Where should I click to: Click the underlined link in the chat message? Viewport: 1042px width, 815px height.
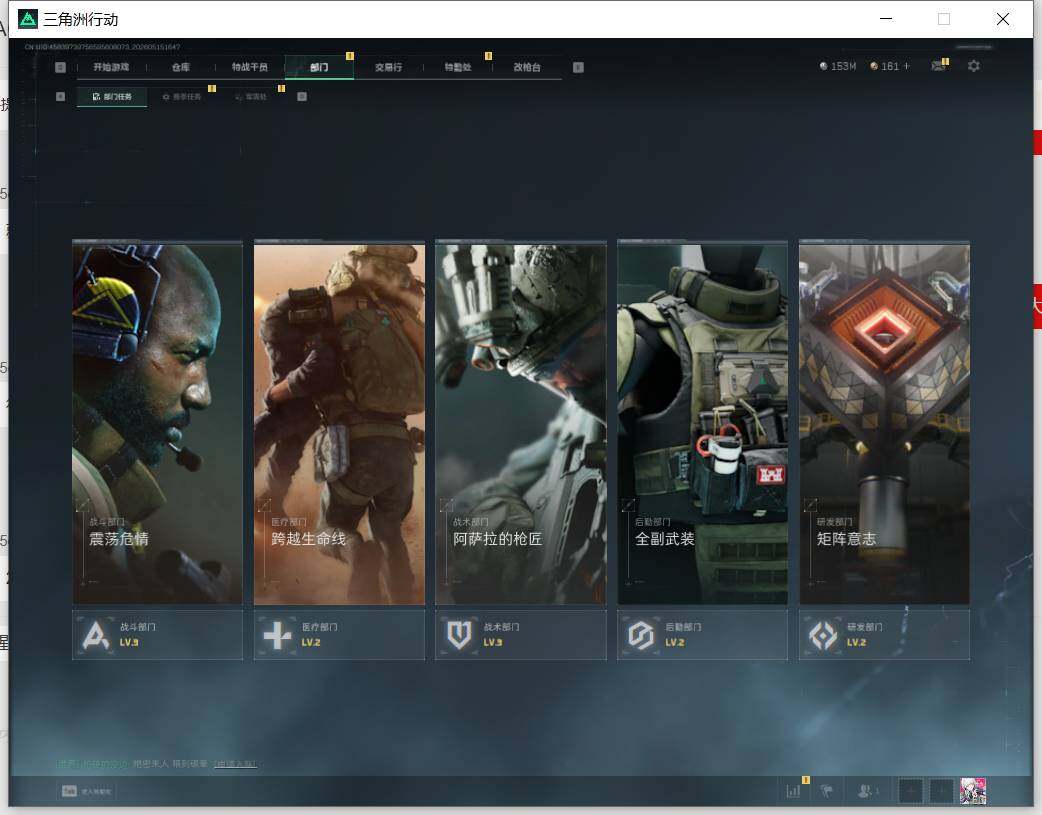pyautogui.click(x=235, y=764)
